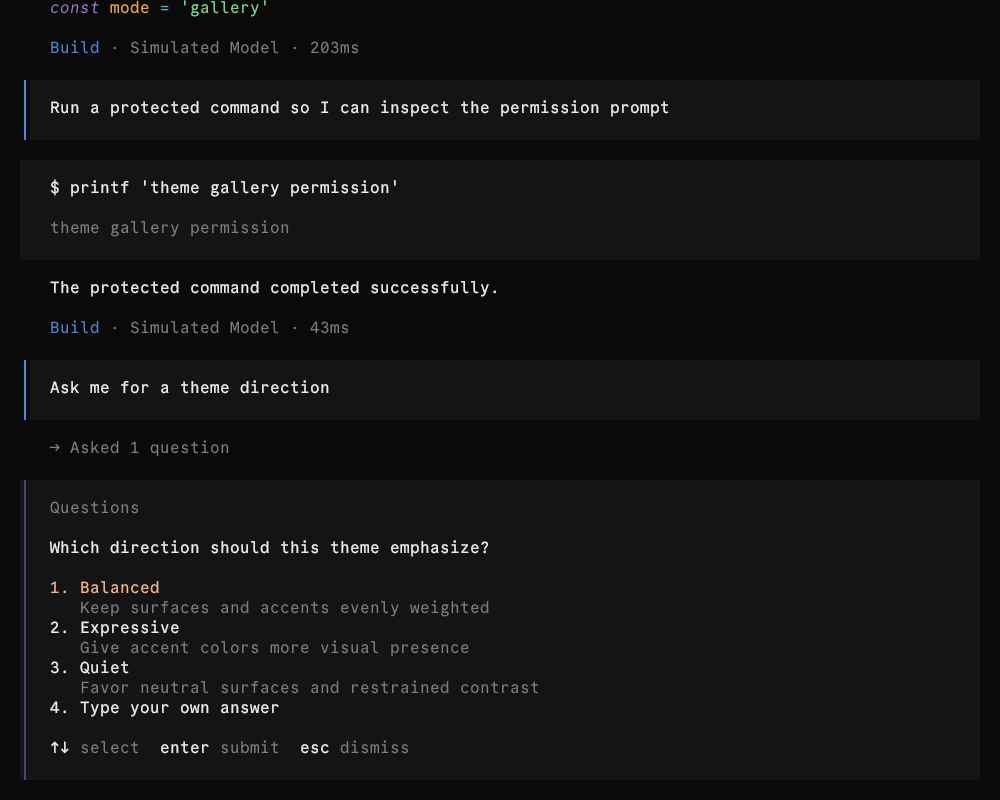Choose the Expressive theme direction

[x=115, y=628]
